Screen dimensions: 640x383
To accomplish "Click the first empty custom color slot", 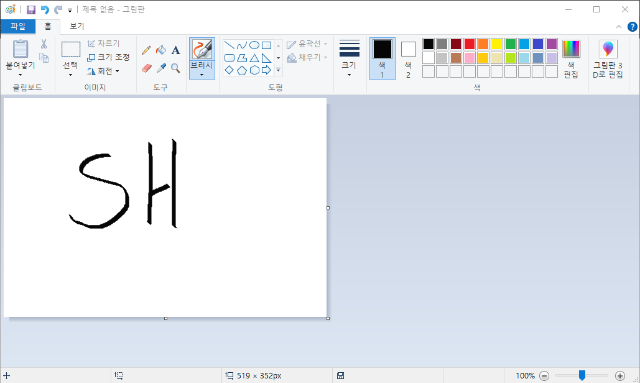I will coord(428,71).
